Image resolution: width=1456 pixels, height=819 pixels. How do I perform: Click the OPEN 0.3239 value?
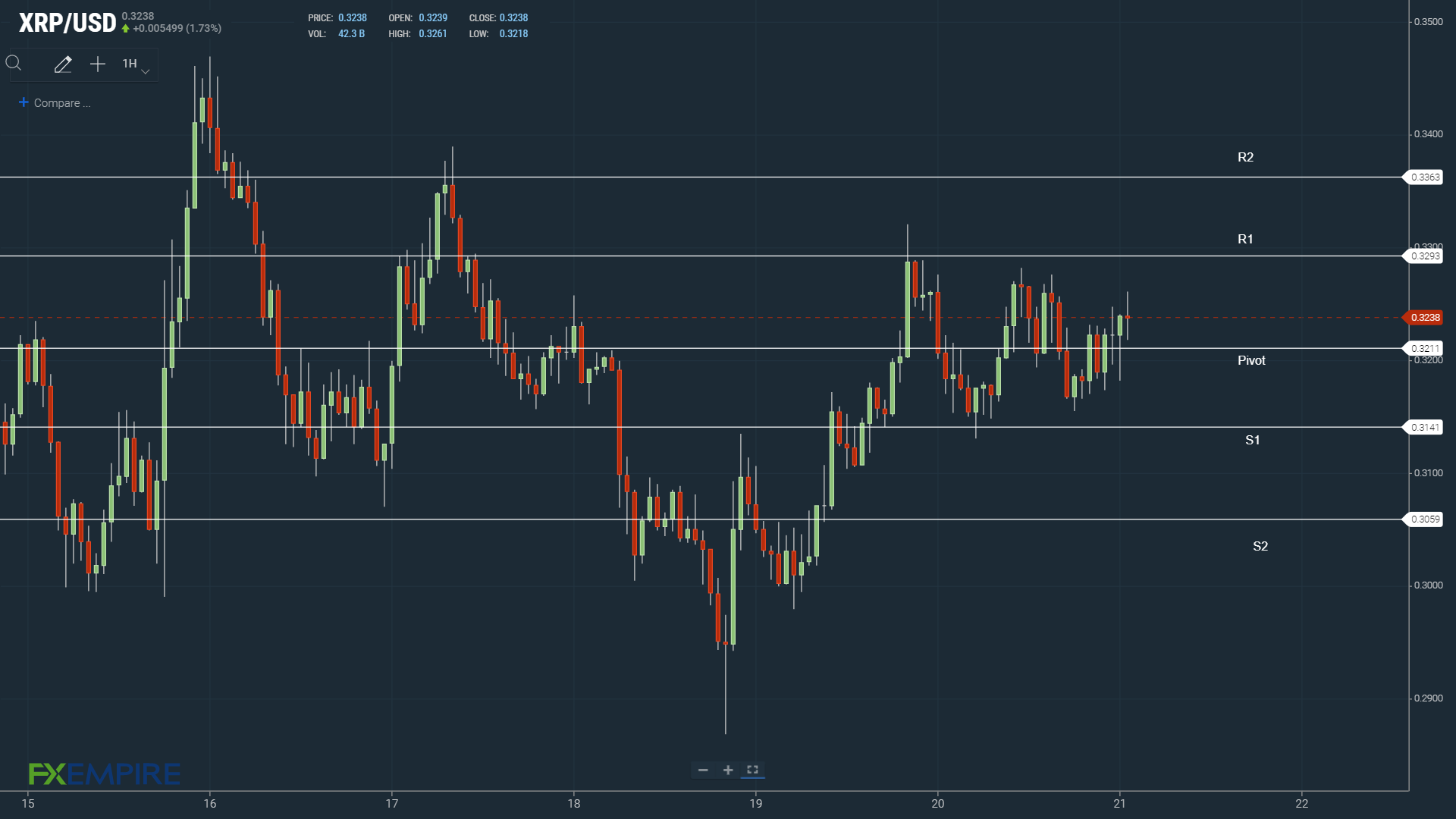click(x=433, y=18)
